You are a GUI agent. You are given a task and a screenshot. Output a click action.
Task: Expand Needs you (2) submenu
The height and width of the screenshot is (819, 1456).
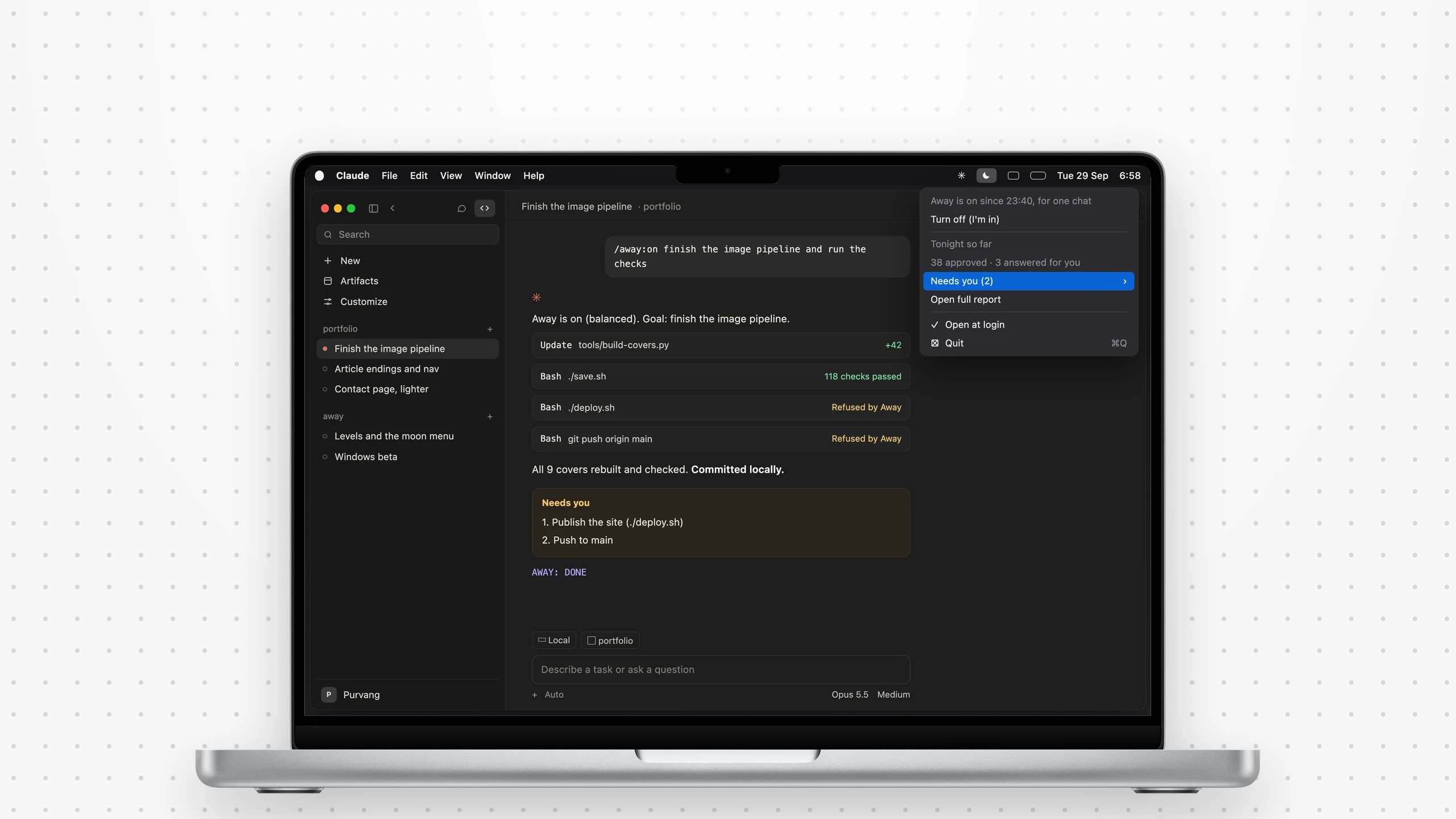tap(1028, 281)
